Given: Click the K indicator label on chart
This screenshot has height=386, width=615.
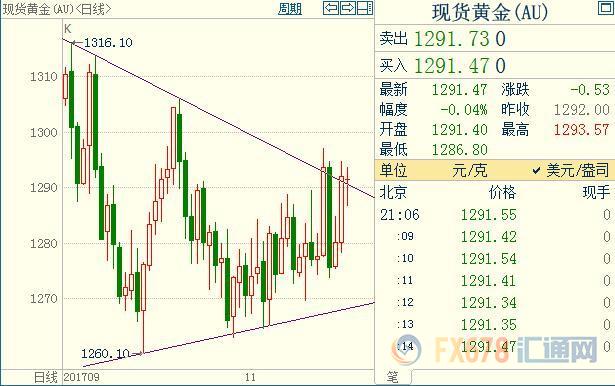Looking at the screenshot, I should click(x=67, y=29).
